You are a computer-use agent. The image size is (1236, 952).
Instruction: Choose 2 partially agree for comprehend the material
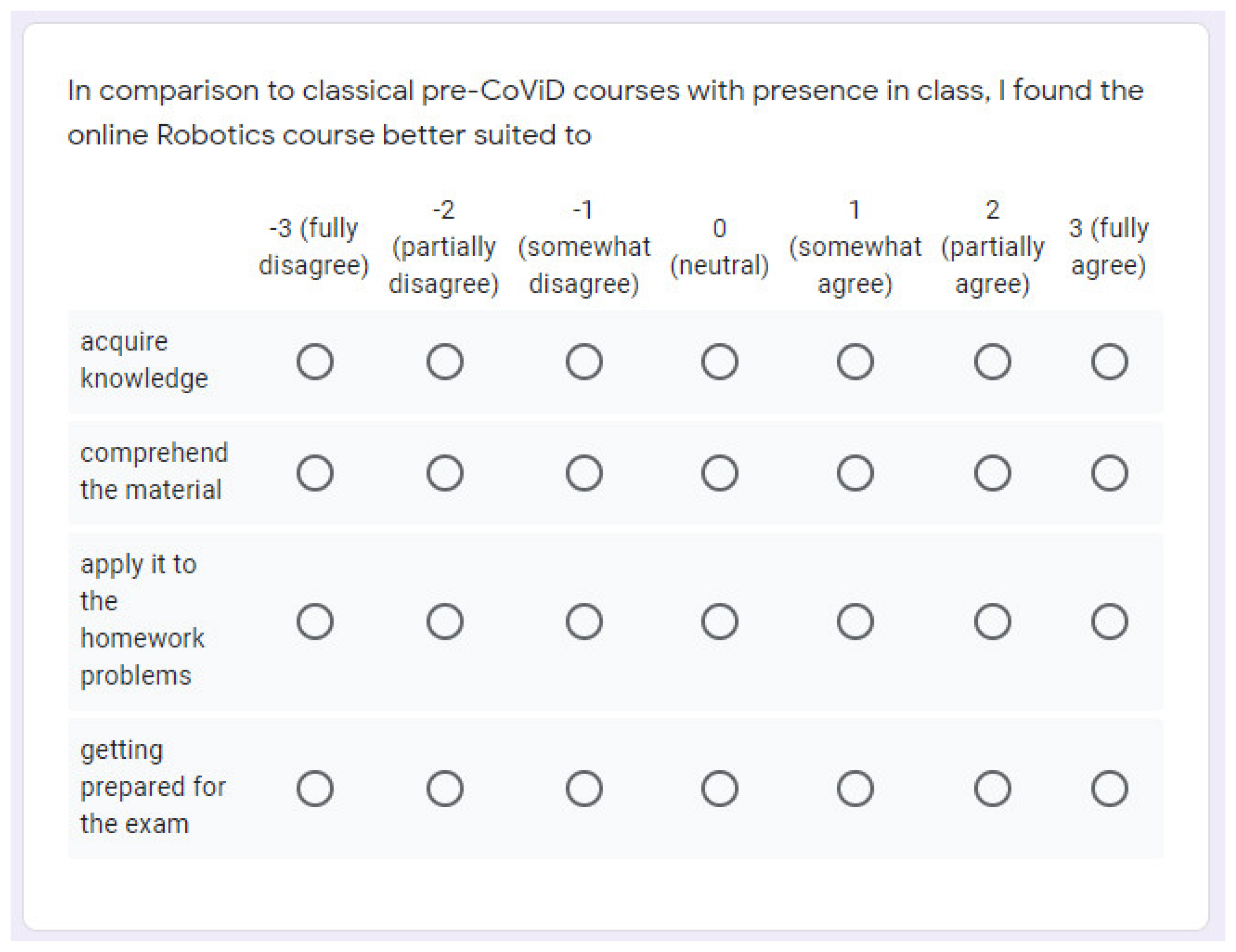tap(992, 473)
